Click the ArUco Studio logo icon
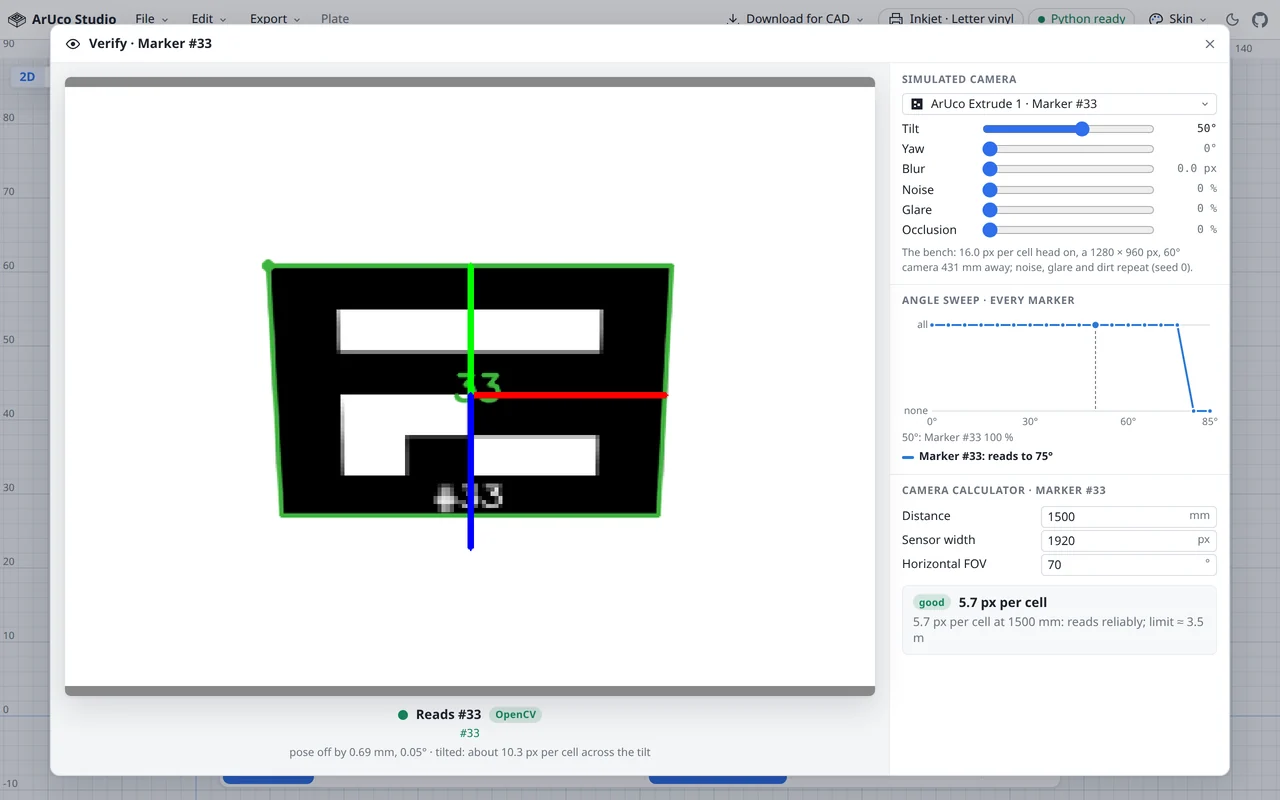Image resolution: width=1280 pixels, height=800 pixels. click(x=17, y=19)
